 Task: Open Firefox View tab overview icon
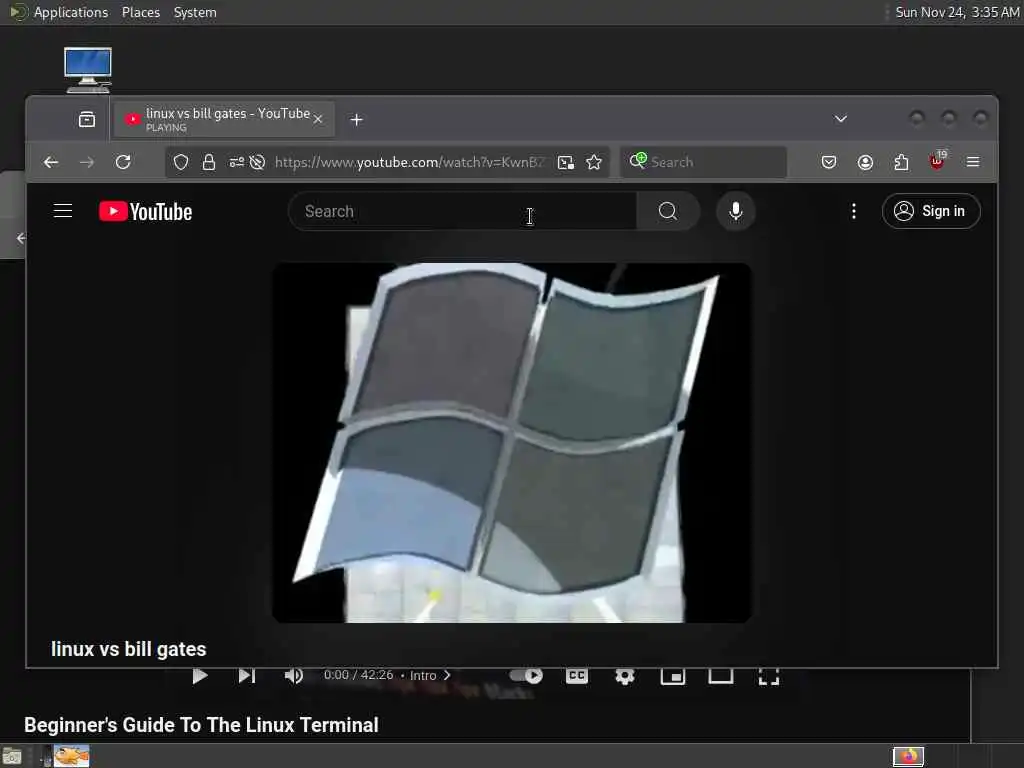point(87,120)
